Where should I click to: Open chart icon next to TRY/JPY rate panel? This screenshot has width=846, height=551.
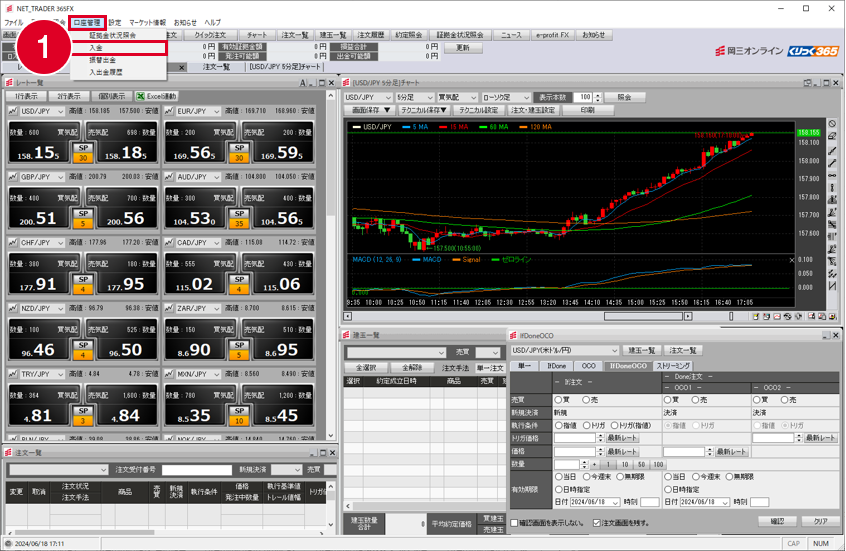[x=13, y=374]
